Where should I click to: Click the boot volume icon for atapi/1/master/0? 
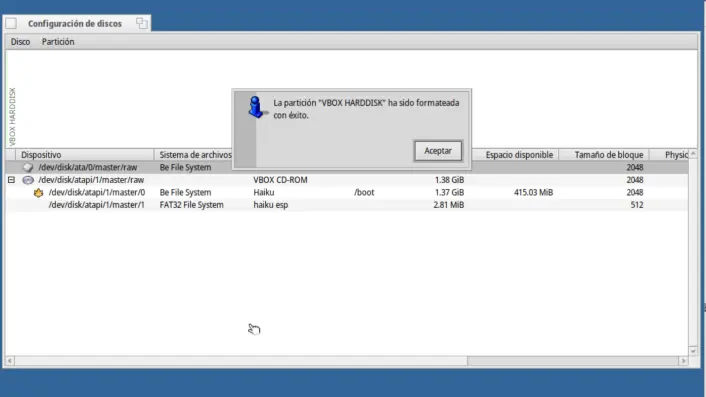click(x=38, y=193)
